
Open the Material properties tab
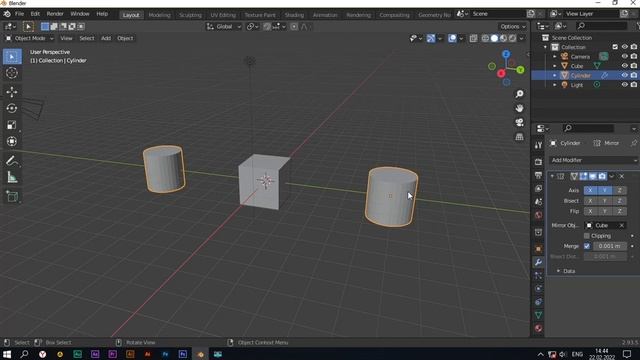pyautogui.click(x=538, y=328)
